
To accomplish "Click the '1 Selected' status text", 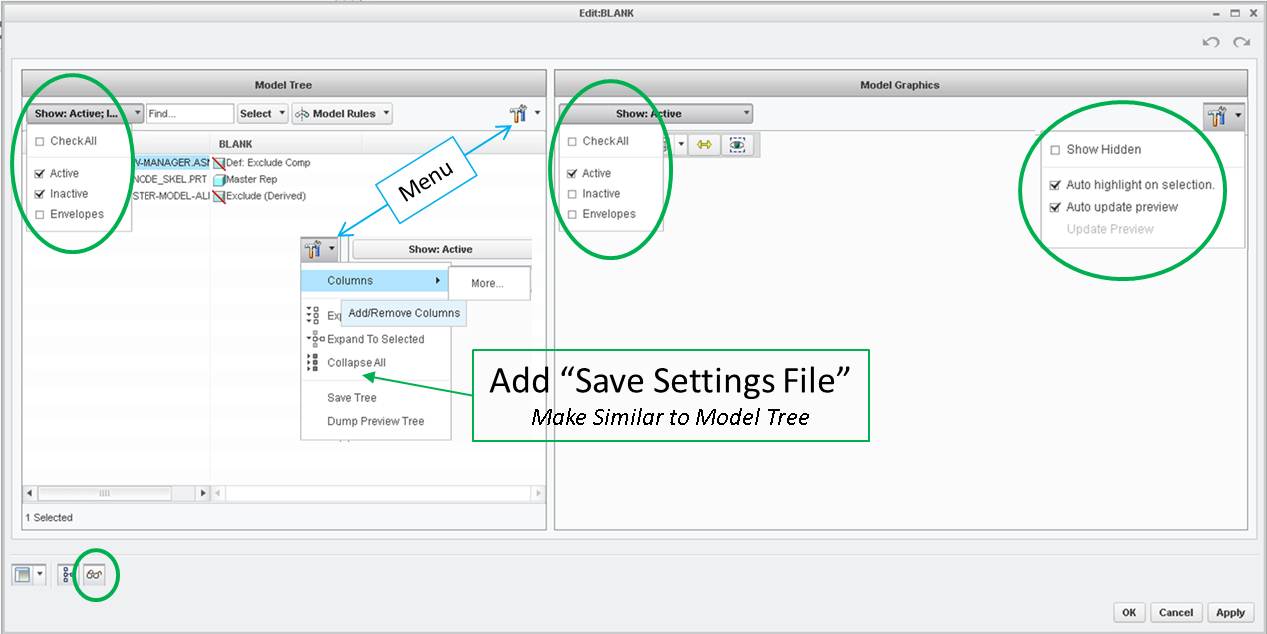I will (x=49, y=518).
